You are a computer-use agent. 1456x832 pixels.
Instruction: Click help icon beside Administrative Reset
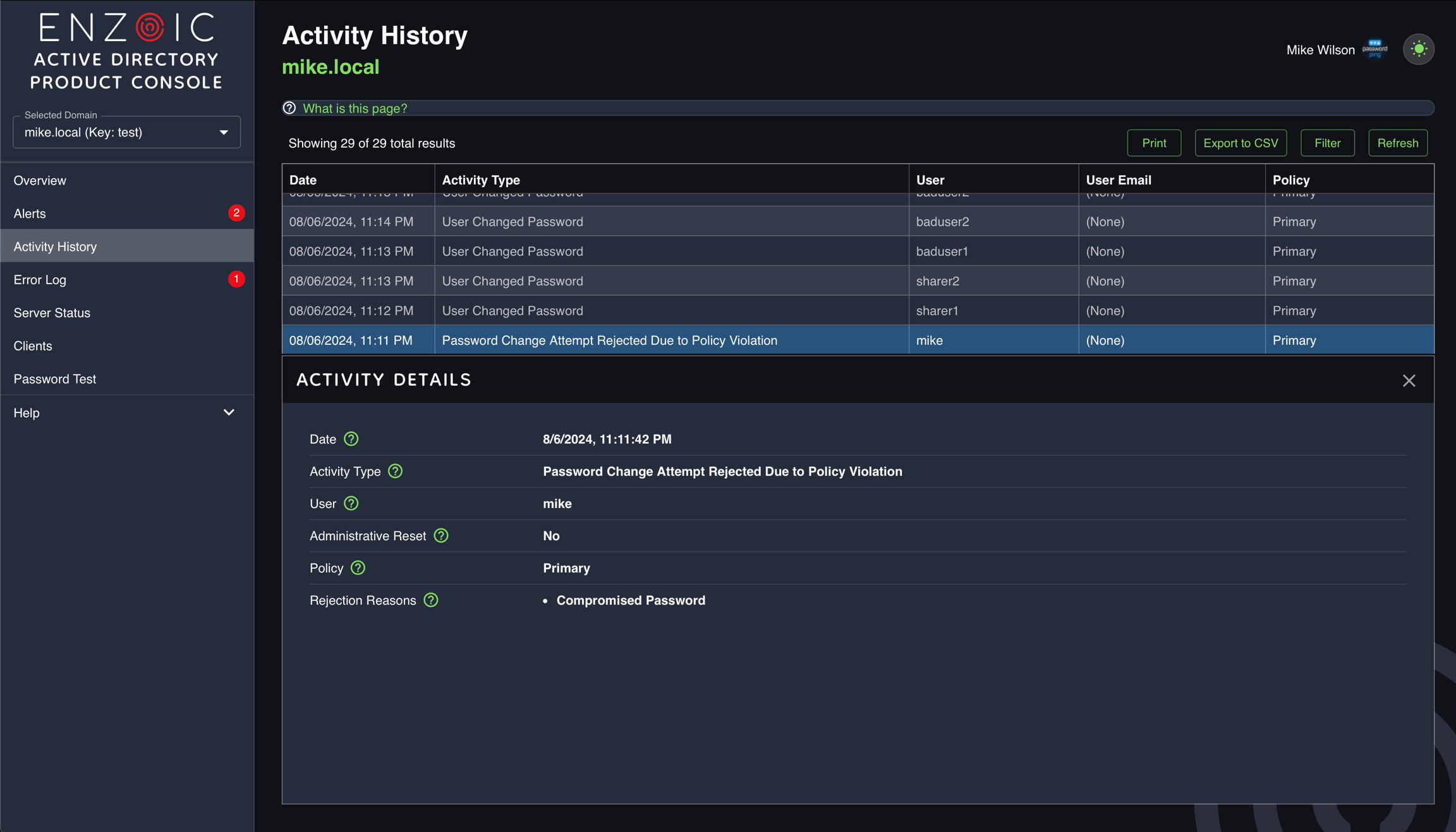coord(441,536)
